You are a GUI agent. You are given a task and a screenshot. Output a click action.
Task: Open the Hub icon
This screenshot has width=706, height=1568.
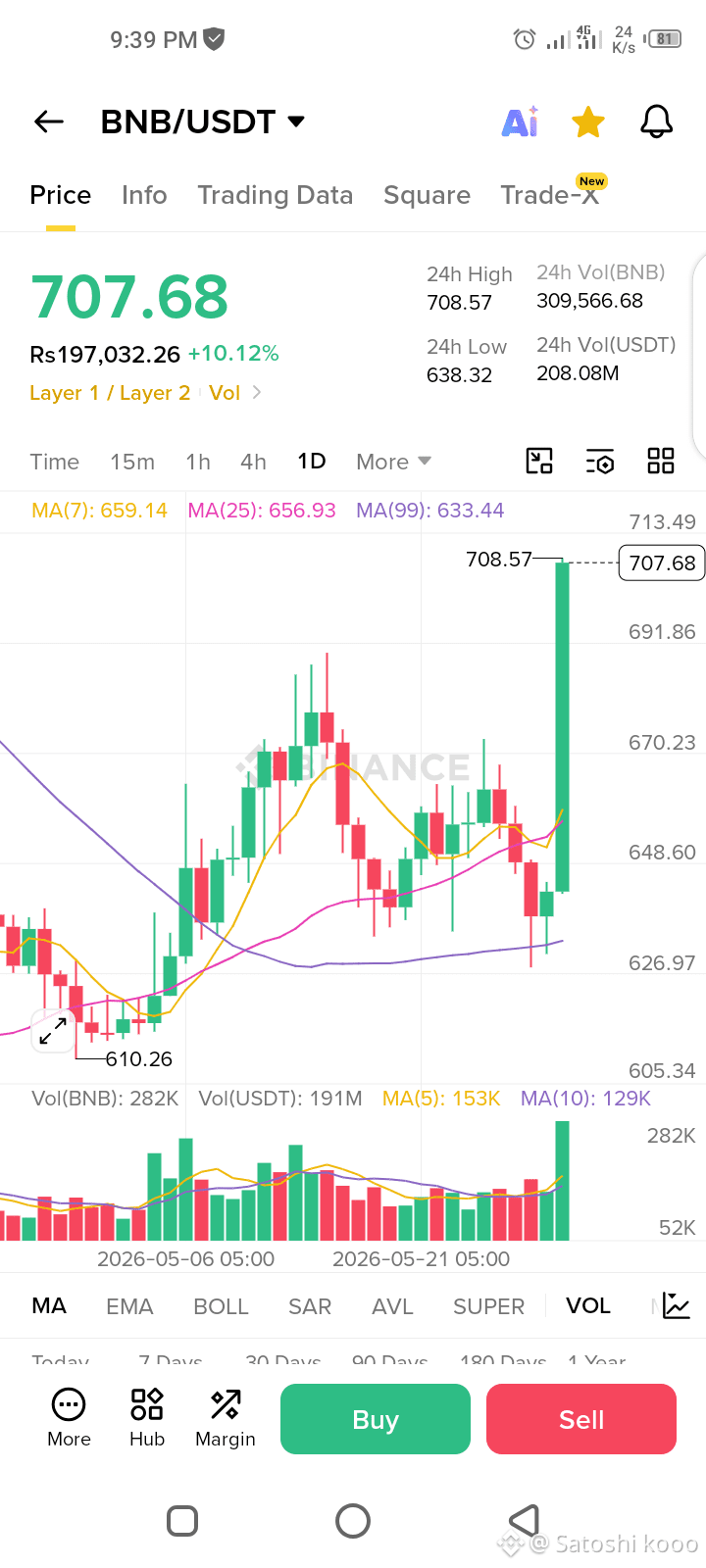(x=147, y=1418)
